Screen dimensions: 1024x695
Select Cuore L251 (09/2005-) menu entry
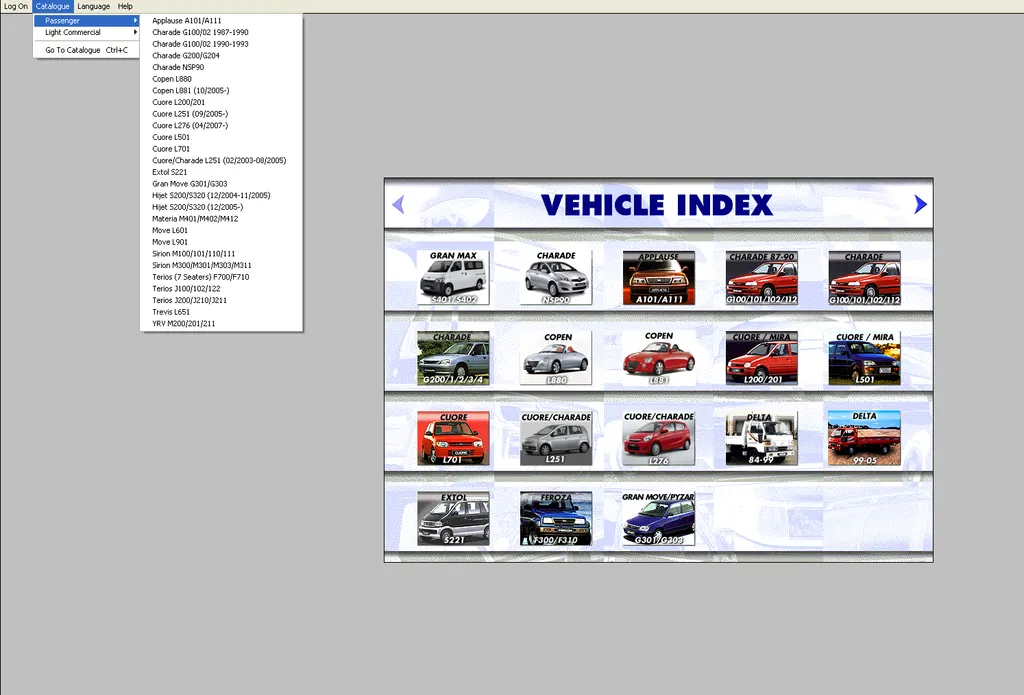pyautogui.click(x=221, y=114)
